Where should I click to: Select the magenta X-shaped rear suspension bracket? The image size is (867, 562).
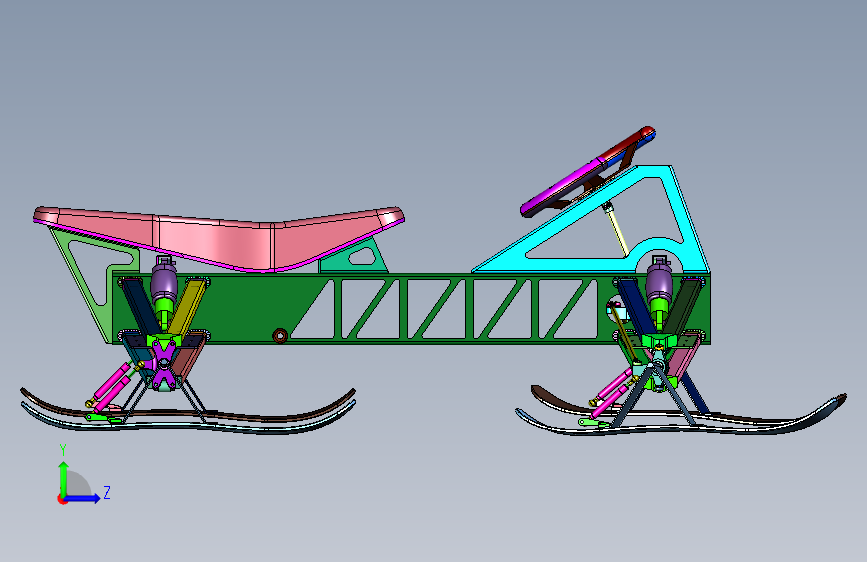pos(164,364)
